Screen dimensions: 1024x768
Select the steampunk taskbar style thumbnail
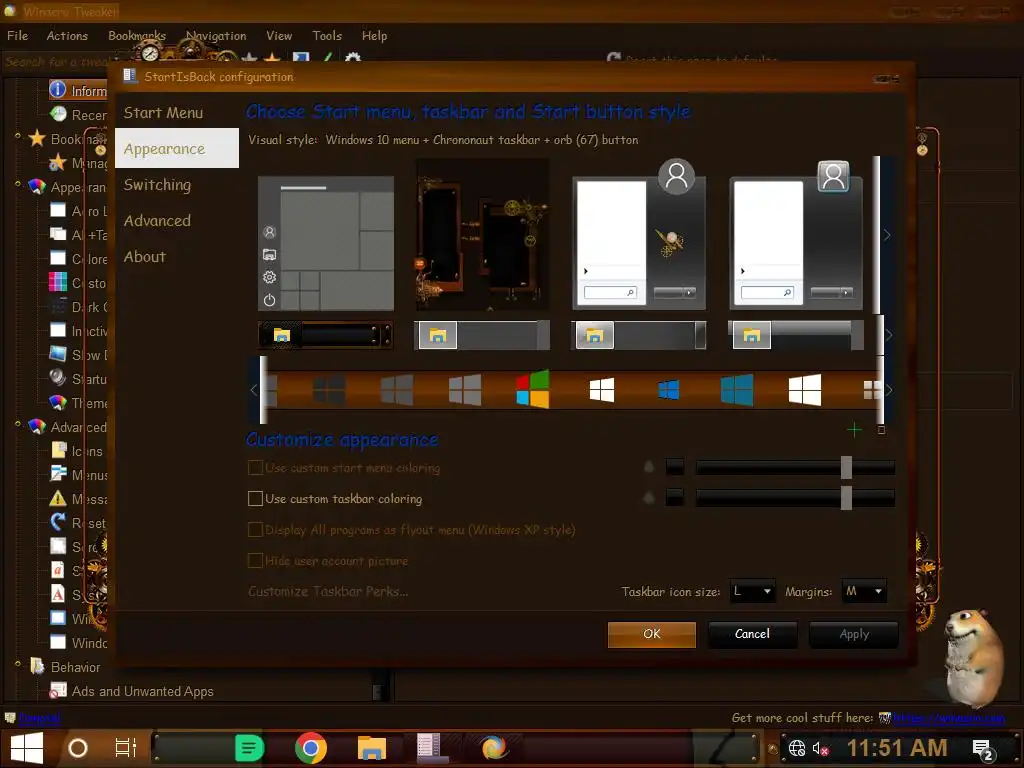(325, 335)
